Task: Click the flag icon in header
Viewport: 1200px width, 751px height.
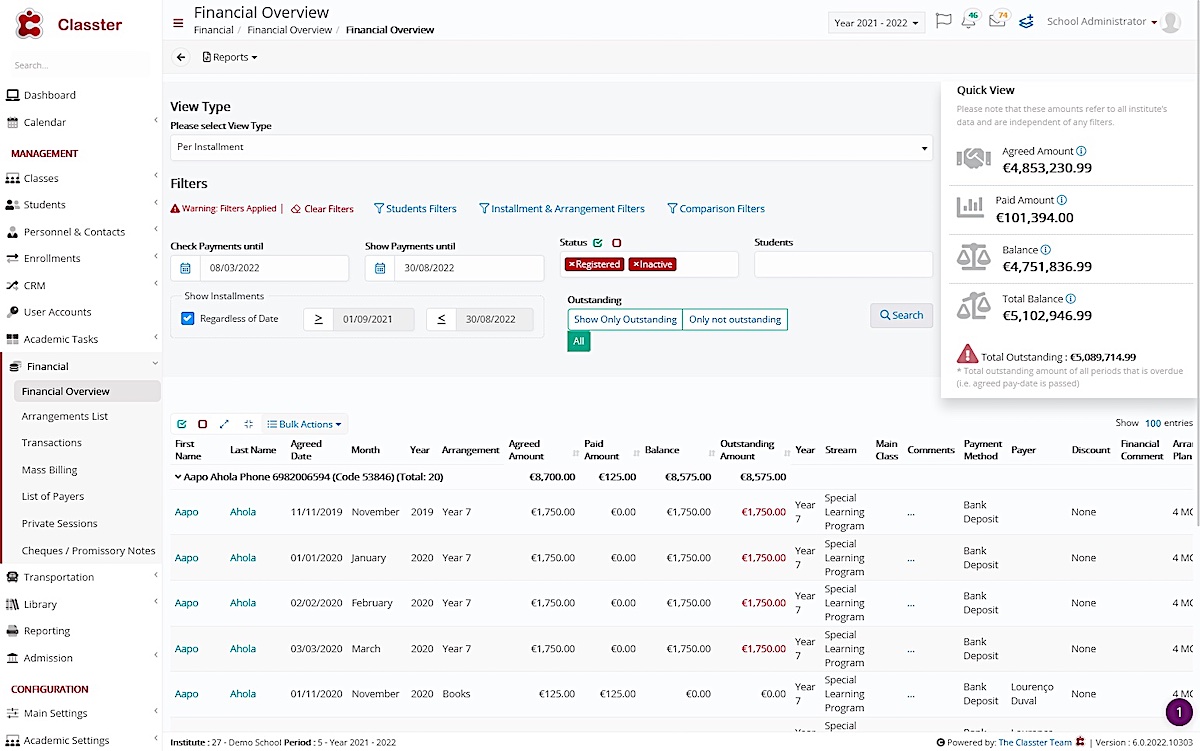Action: 943,21
